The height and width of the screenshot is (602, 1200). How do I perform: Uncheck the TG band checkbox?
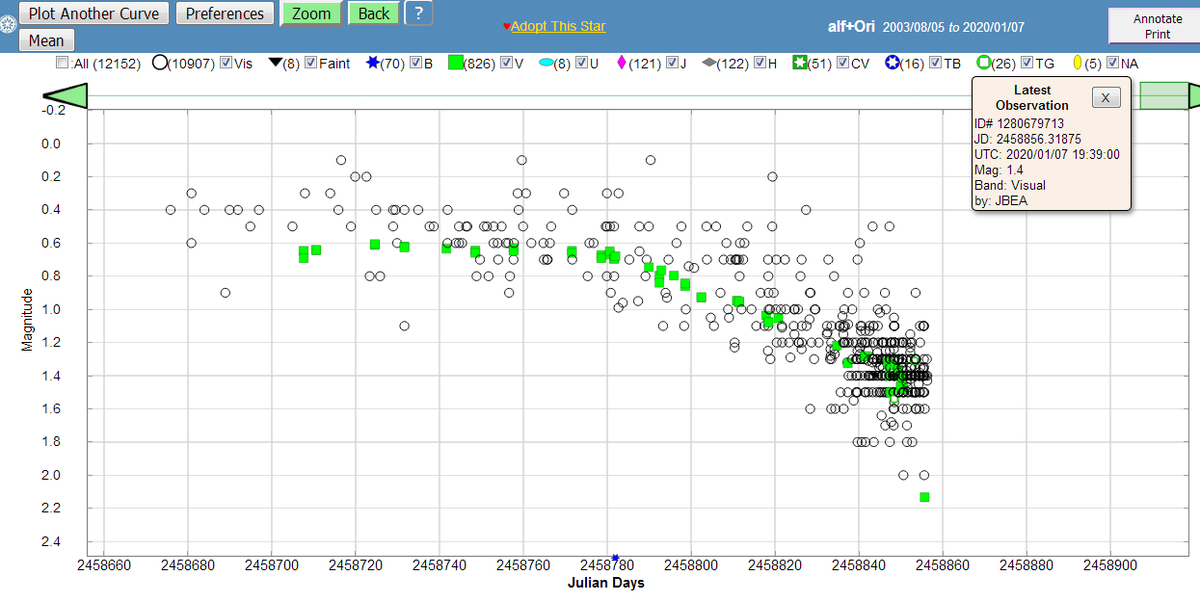tap(1028, 64)
